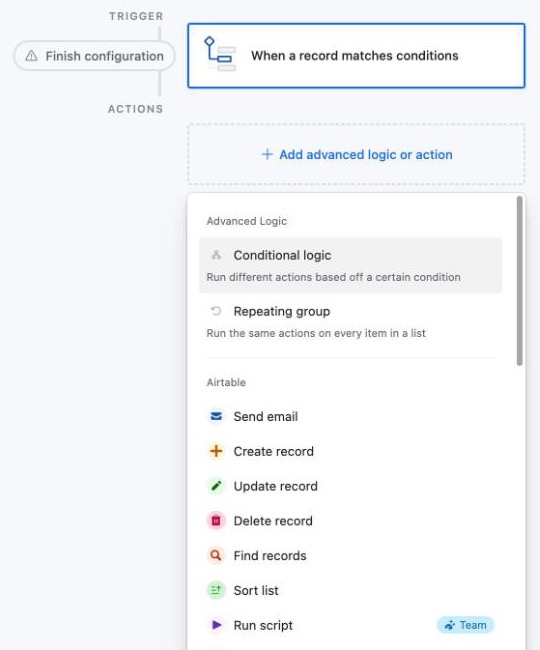Viewport: 540px width, 650px height.
Task: Click the ACTIONS label
Action: coord(136,109)
